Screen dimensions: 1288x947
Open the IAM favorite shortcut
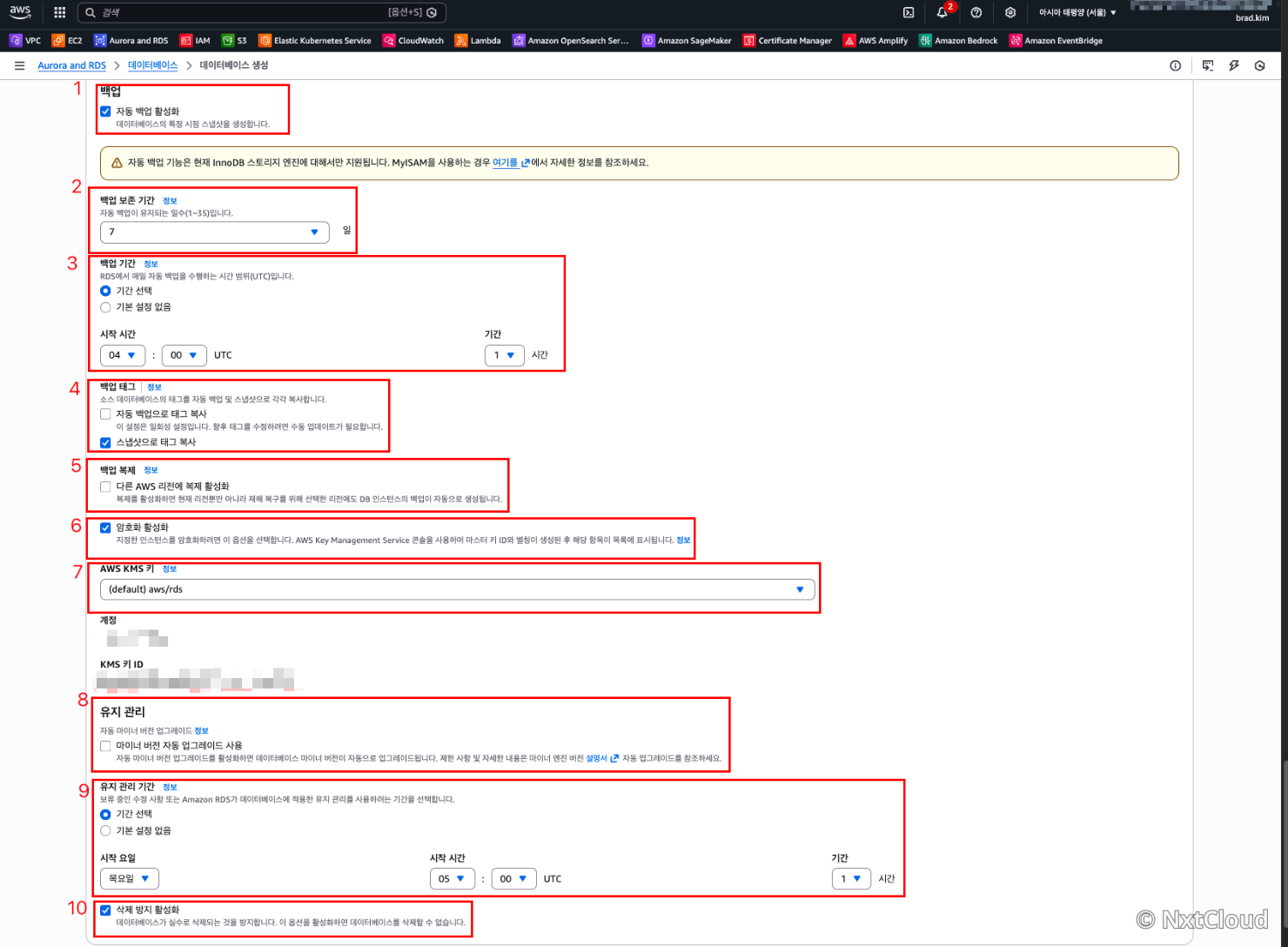195,40
